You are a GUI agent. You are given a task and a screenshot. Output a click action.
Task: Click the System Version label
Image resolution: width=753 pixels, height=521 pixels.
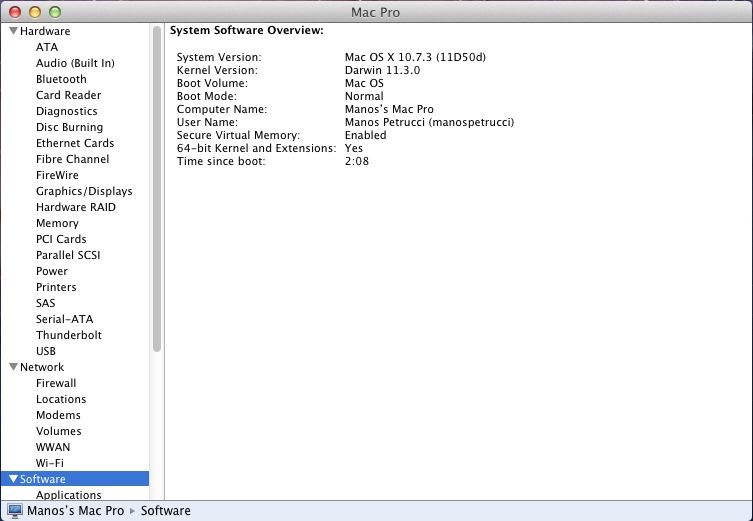(x=219, y=57)
